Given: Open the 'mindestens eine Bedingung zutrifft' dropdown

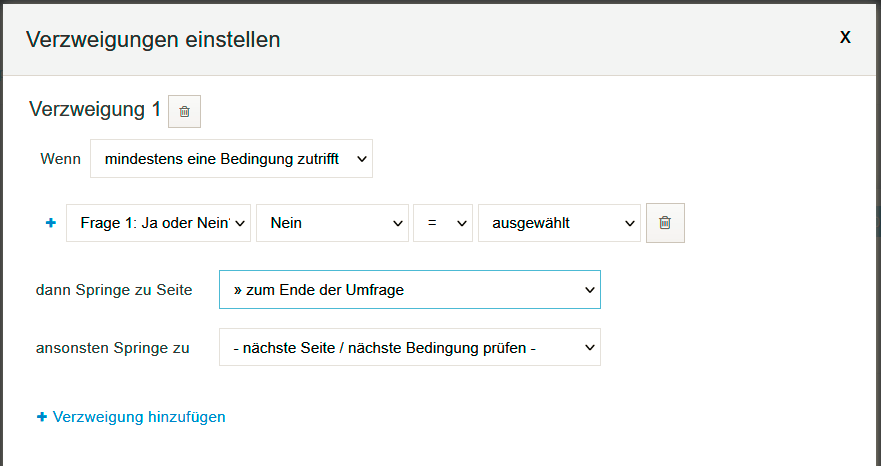Looking at the screenshot, I should coord(231,159).
